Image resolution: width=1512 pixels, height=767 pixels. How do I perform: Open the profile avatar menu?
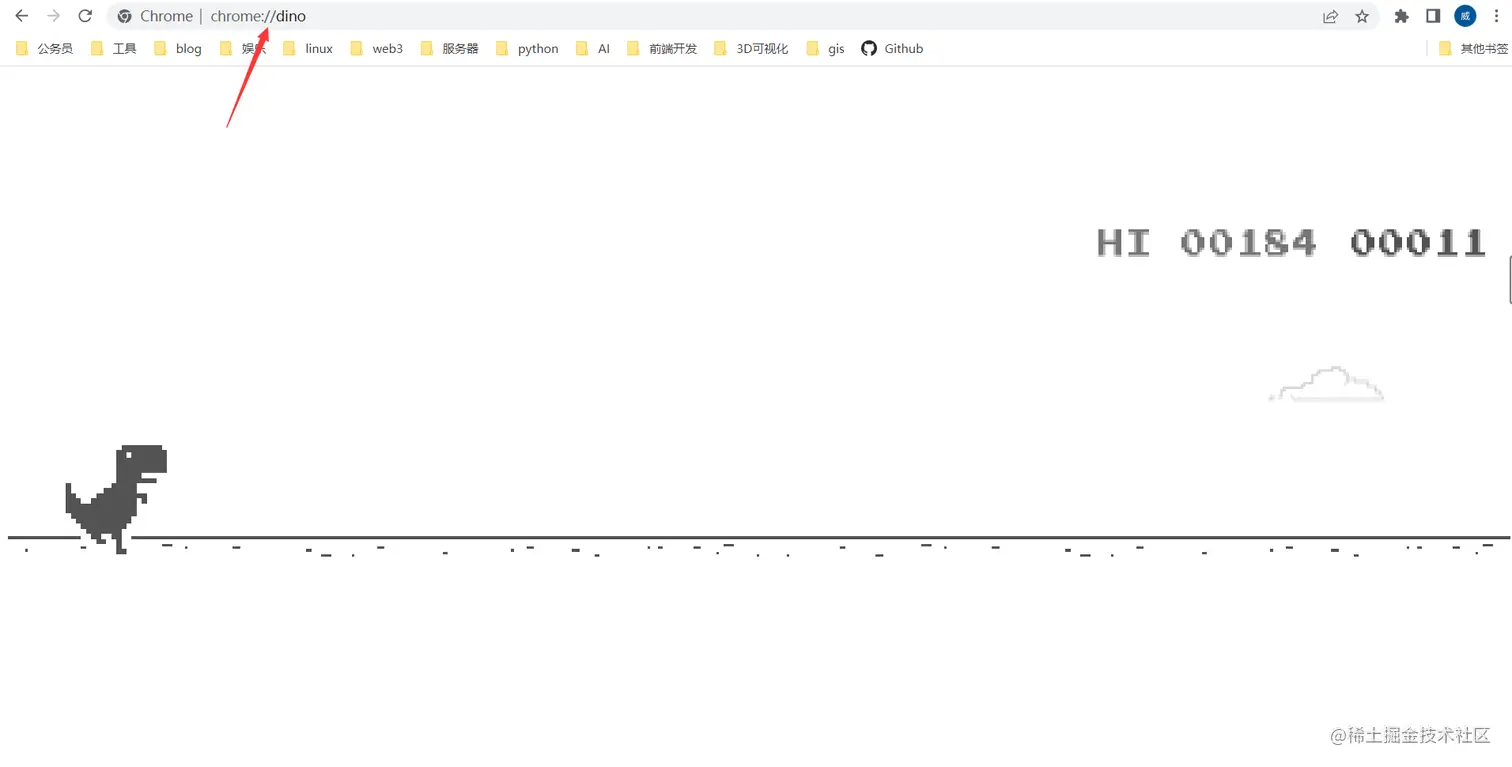tap(1465, 16)
